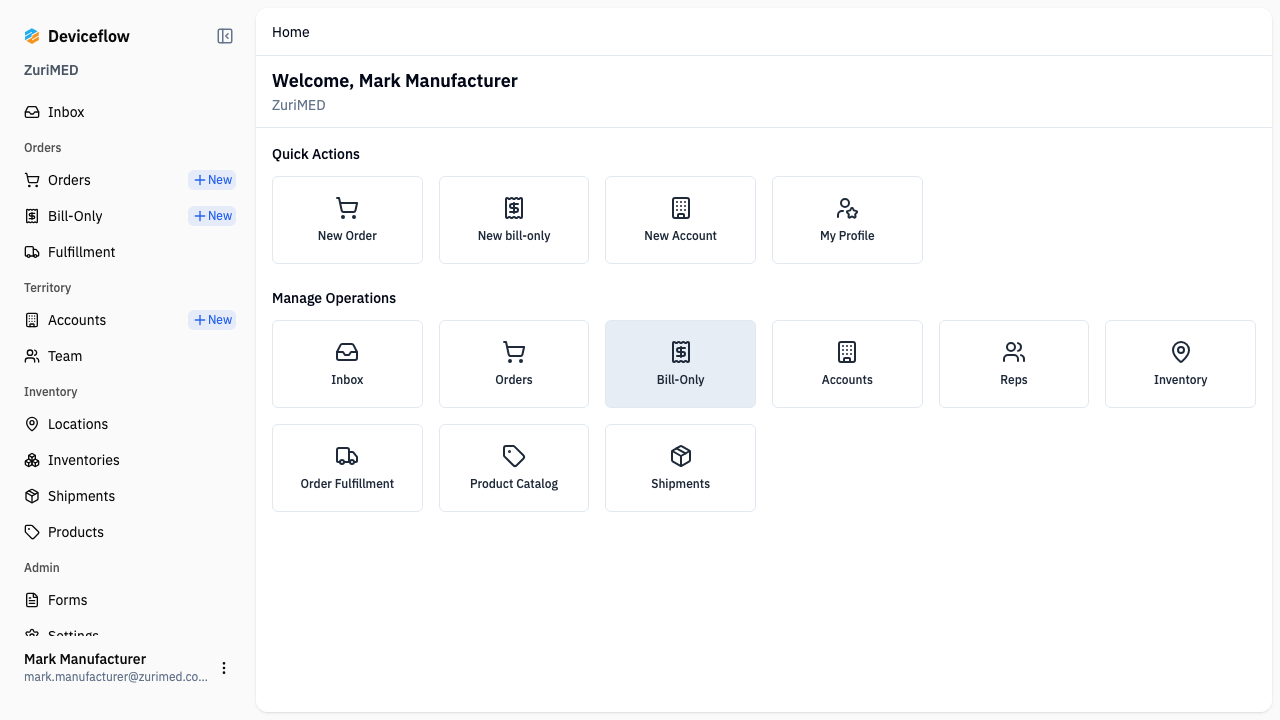Screen dimensions: 1280x720
Task: Select the Orders cart icon in sidebar
Action: (x=31, y=180)
